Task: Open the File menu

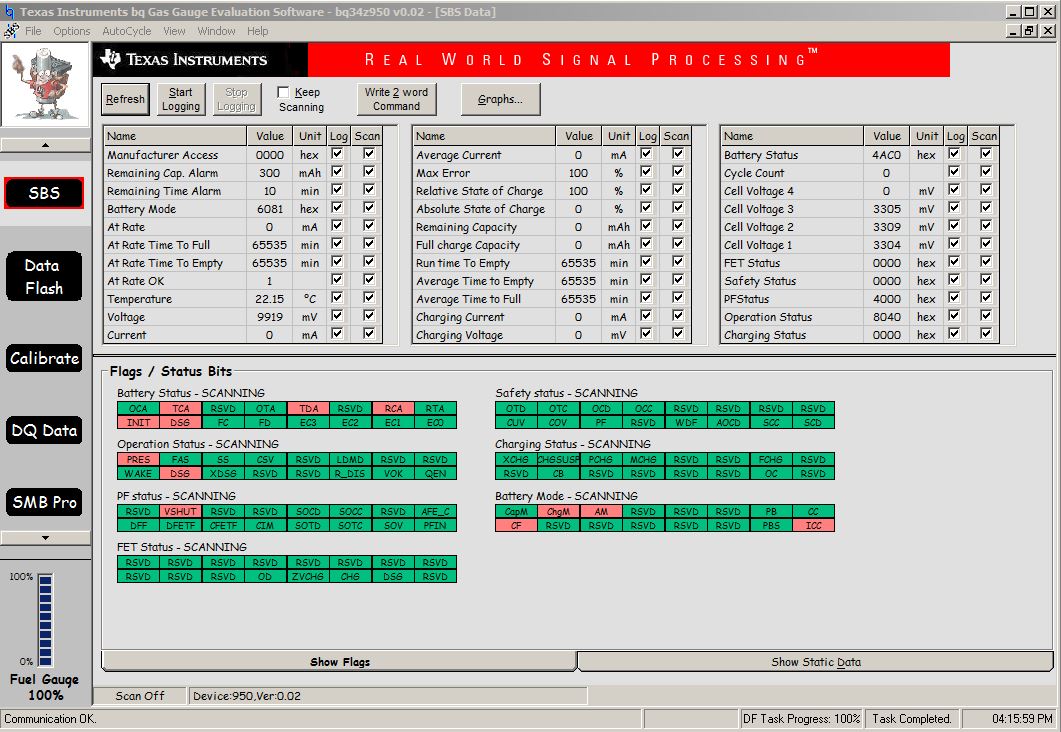Action: pyautogui.click(x=33, y=31)
